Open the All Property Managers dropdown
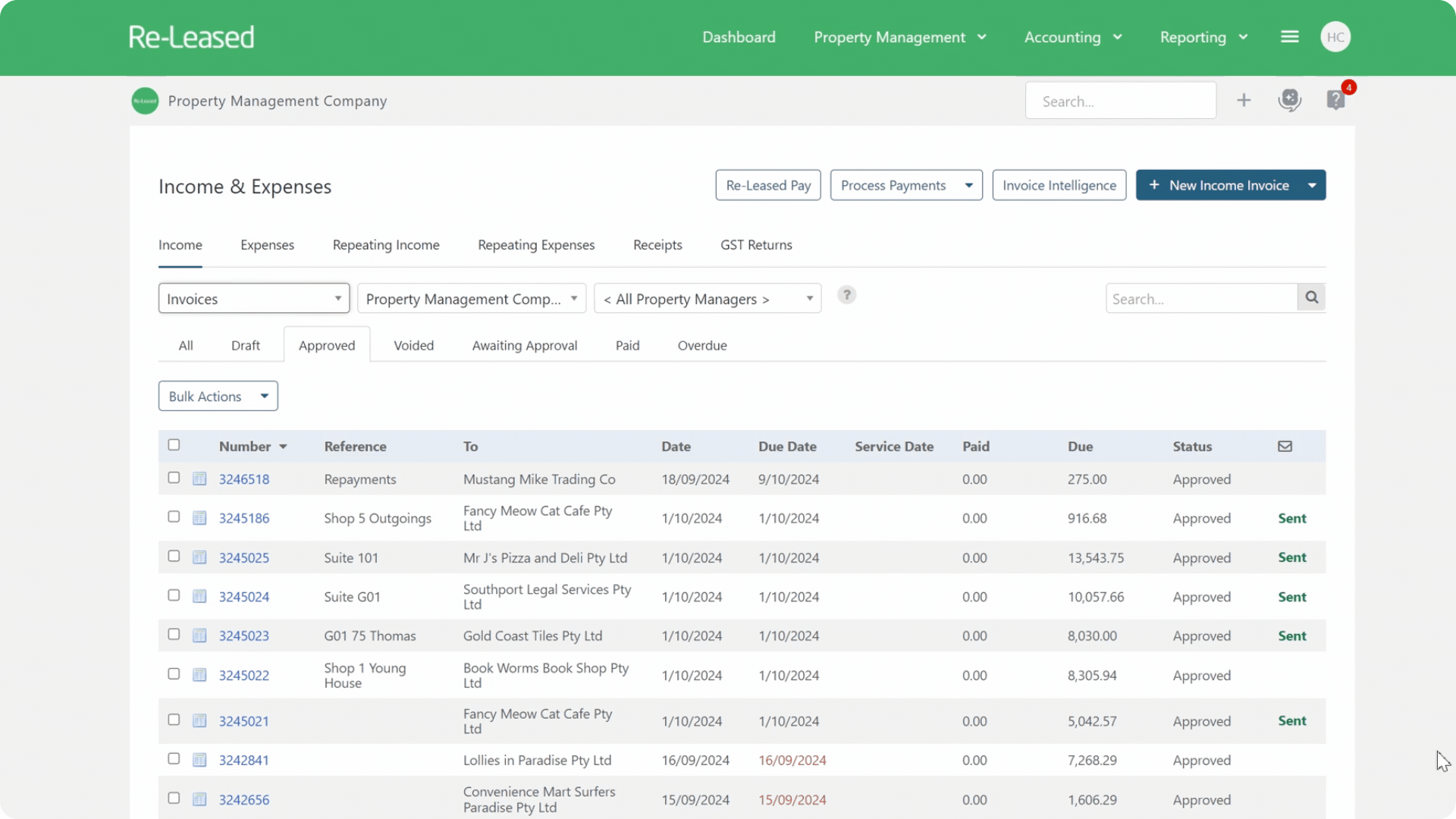This screenshot has width=1456, height=819. (x=708, y=298)
